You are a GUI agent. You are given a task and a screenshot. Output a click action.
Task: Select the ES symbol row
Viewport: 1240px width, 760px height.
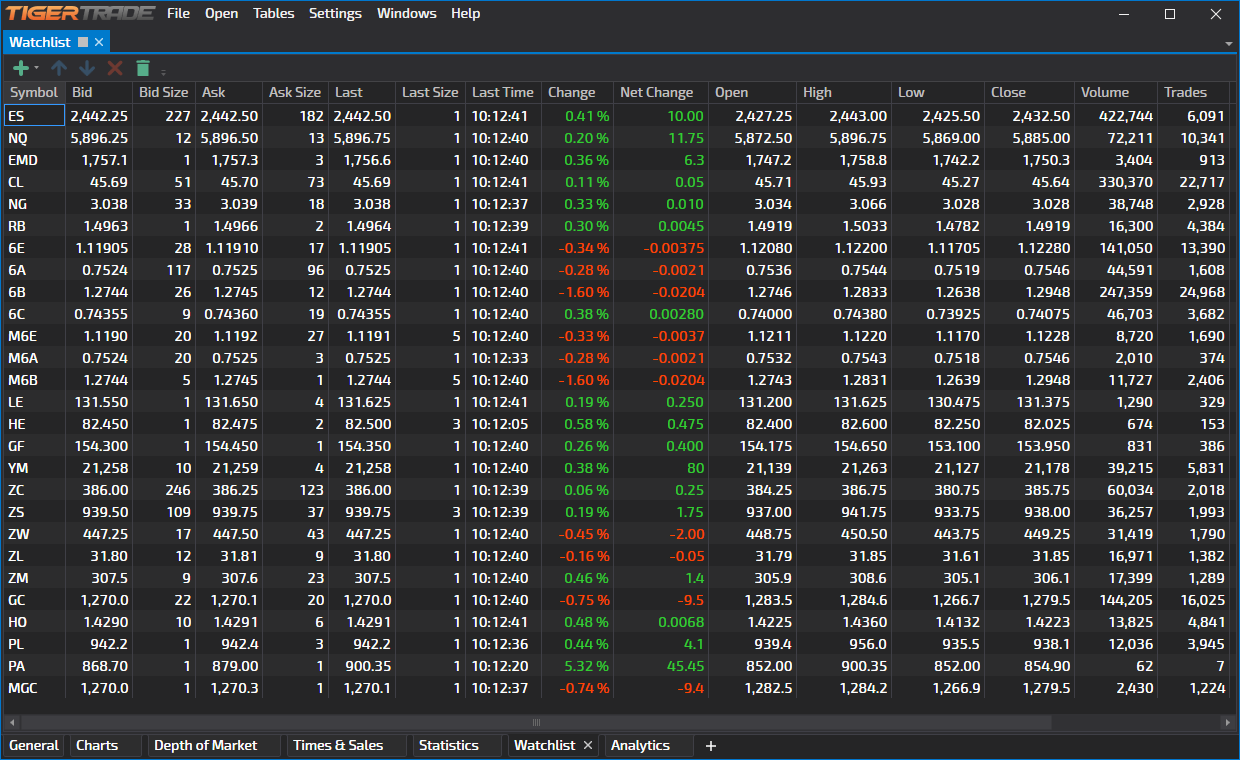tap(617, 116)
